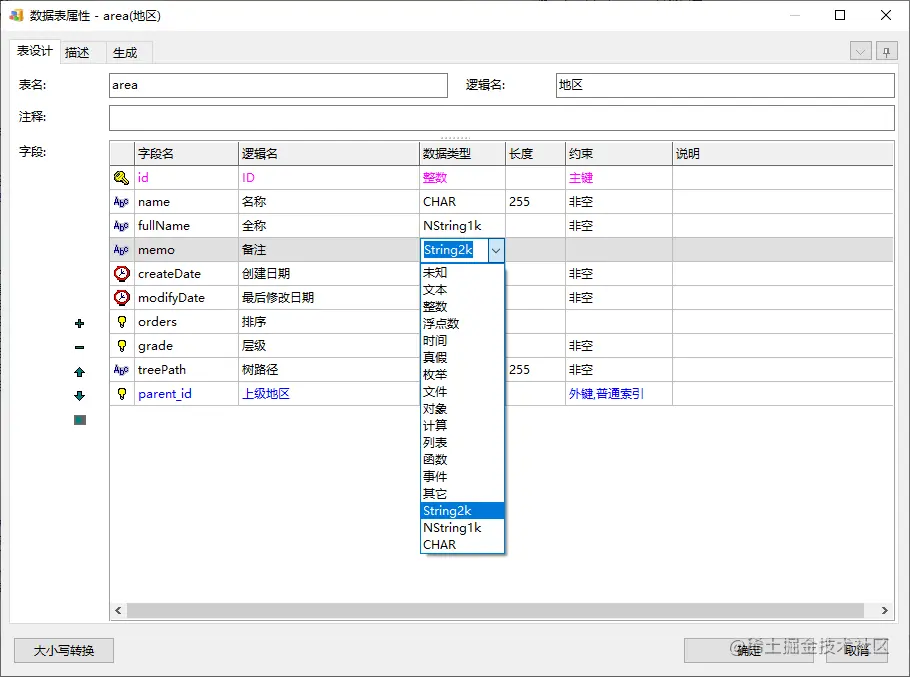Click the 字段名 column header
This screenshot has height=677, width=910.
[x=186, y=154]
